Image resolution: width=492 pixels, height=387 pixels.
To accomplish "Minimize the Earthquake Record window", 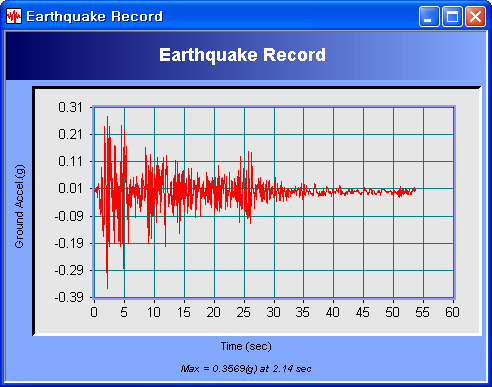I will [429, 16].
